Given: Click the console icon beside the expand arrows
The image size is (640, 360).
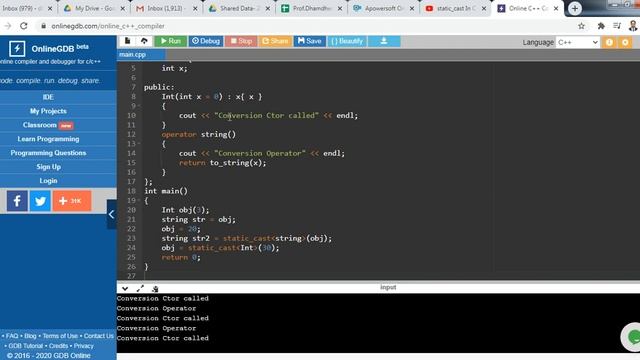Looking at the screenshot, I should [155, 289].
